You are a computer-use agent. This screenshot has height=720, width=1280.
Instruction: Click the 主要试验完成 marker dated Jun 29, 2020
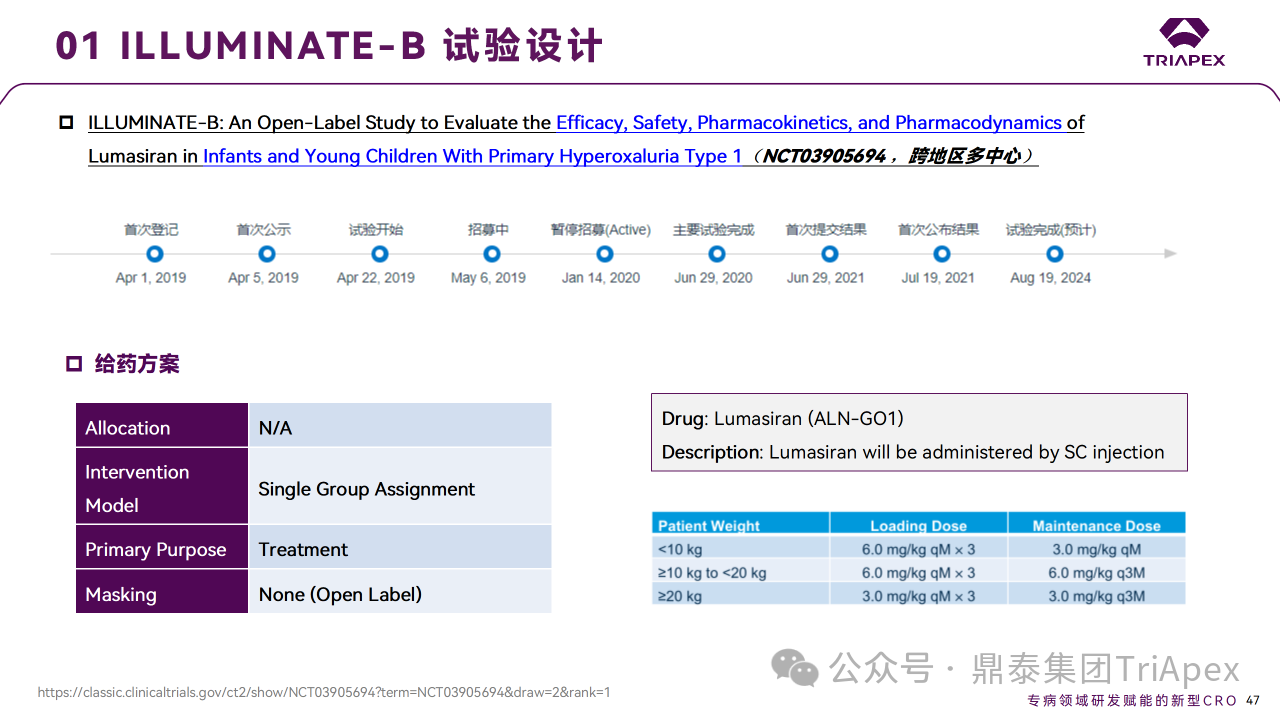[x=715, y=254]
